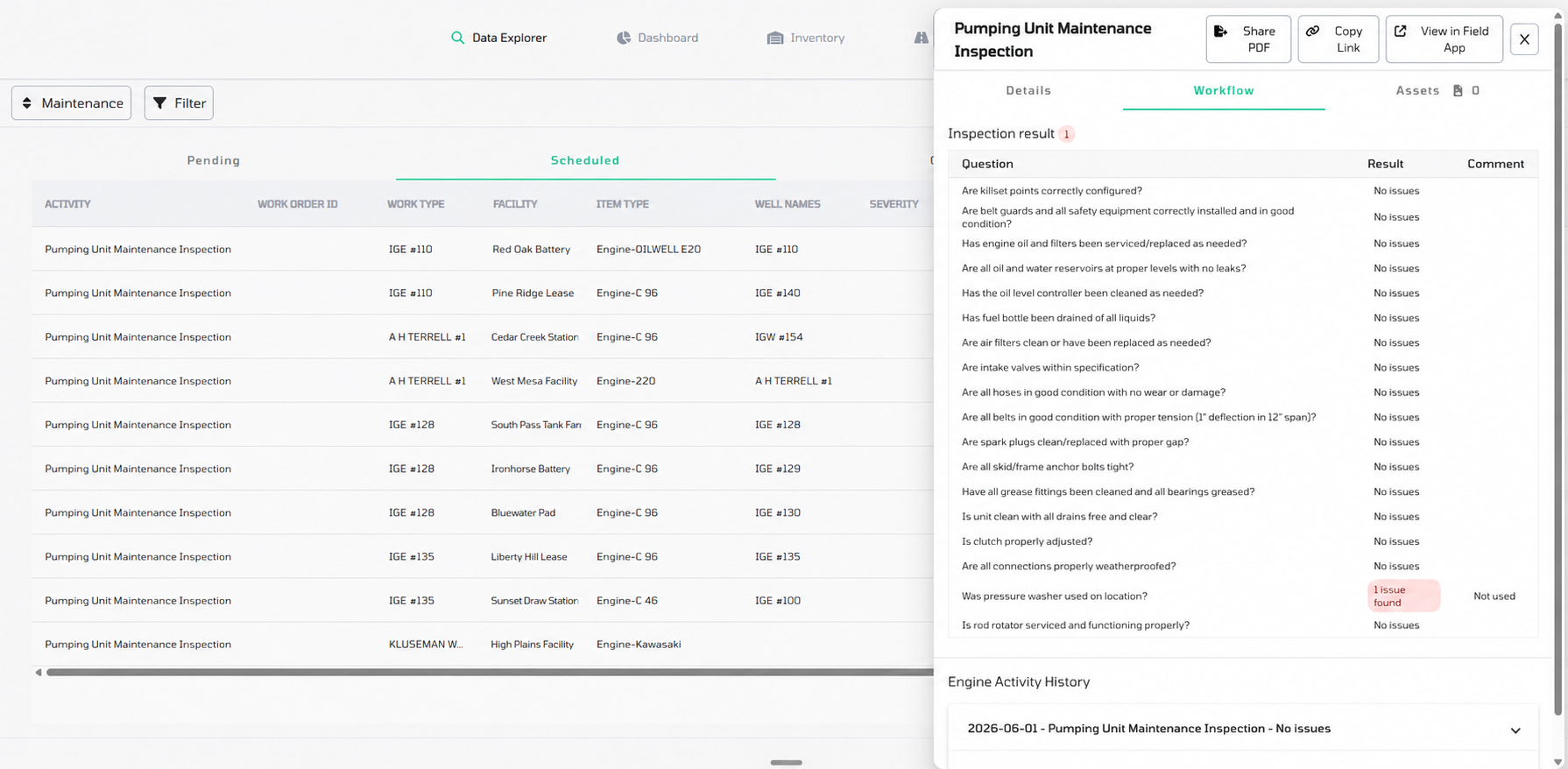Click the rod rotator question row
Screen dimensions: 1568x769
click(x=1243, y=624)
